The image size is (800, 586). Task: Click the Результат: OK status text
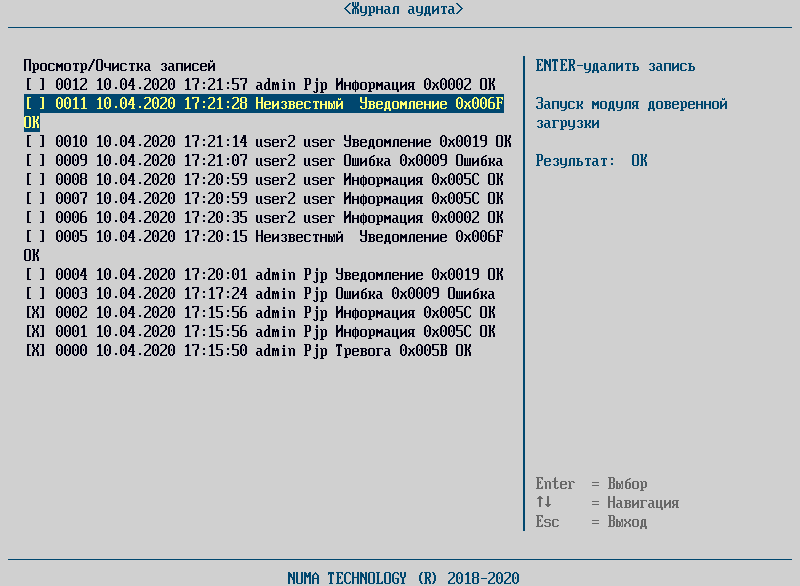[592, 161]
